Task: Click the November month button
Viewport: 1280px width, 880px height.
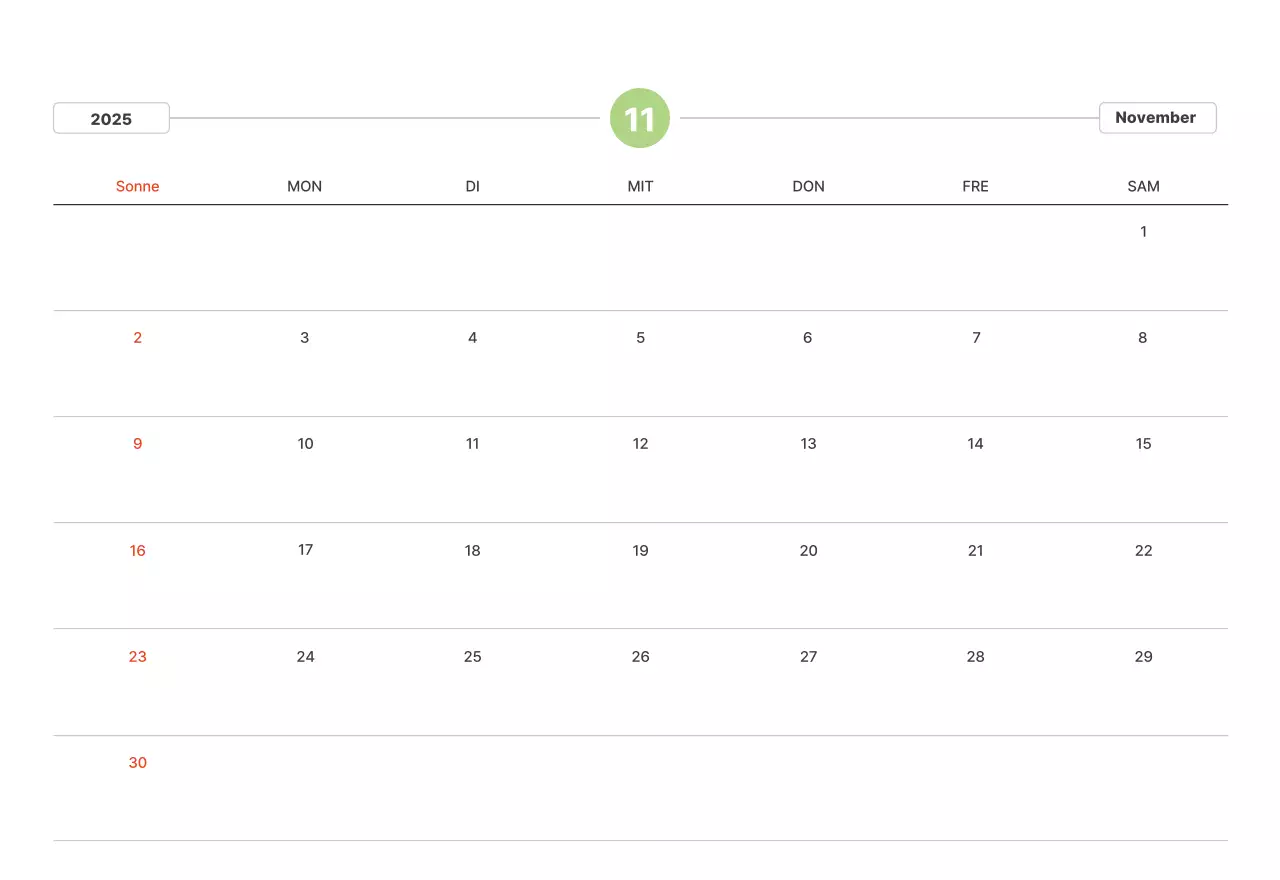Action: tap(1157, 118)
